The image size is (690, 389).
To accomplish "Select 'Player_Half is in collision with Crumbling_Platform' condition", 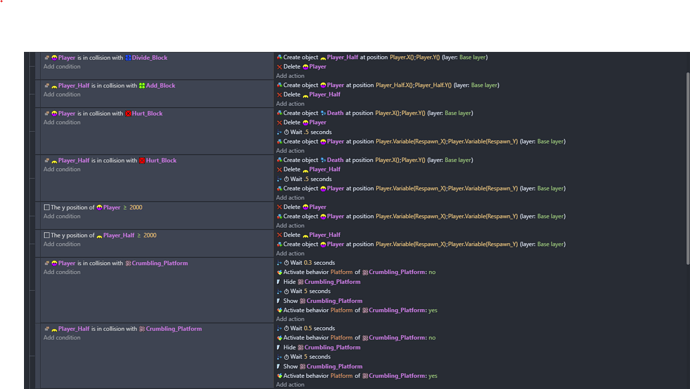I will [123, 329].
